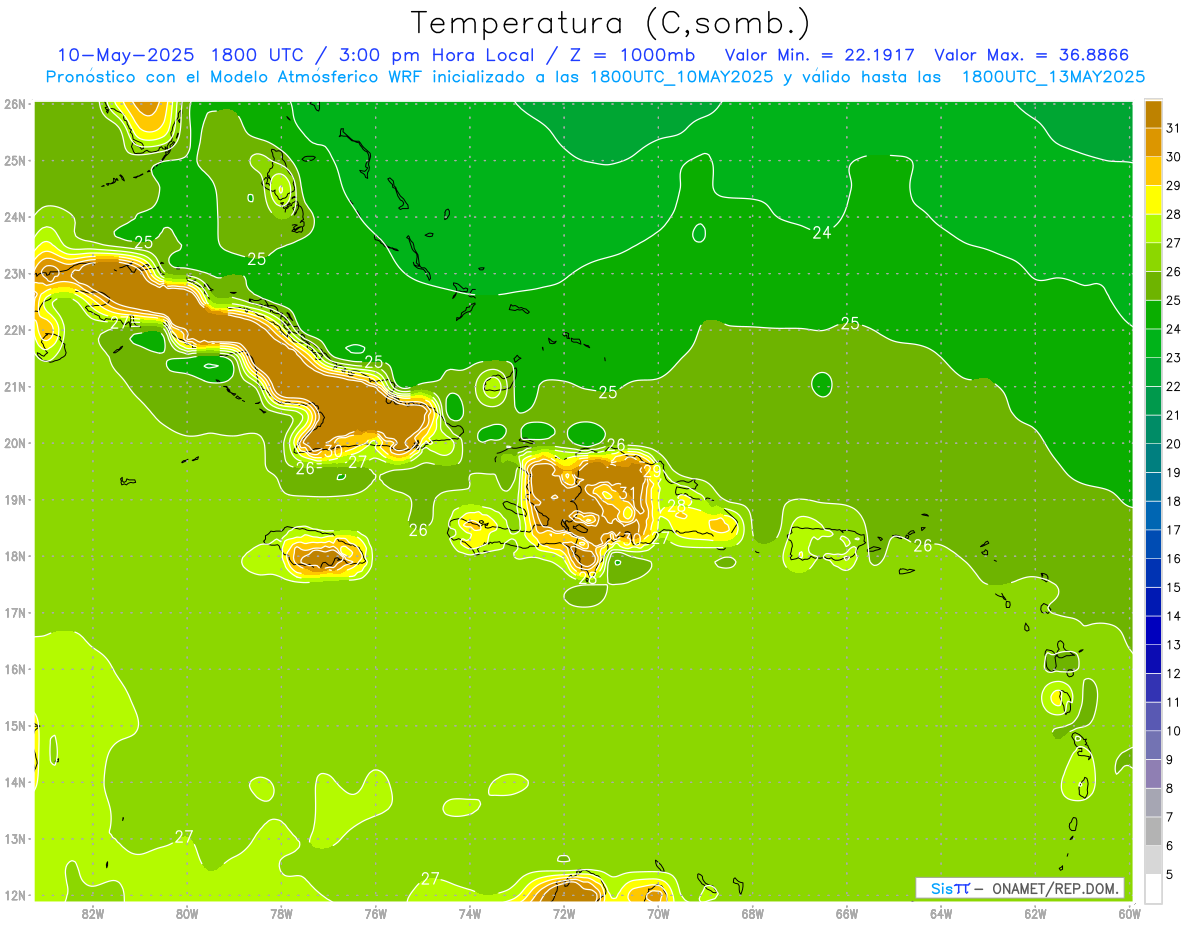This screenshot has width=1200, height=927.
Task: Click legend scale value 11
Action: tap(1174, 702)
